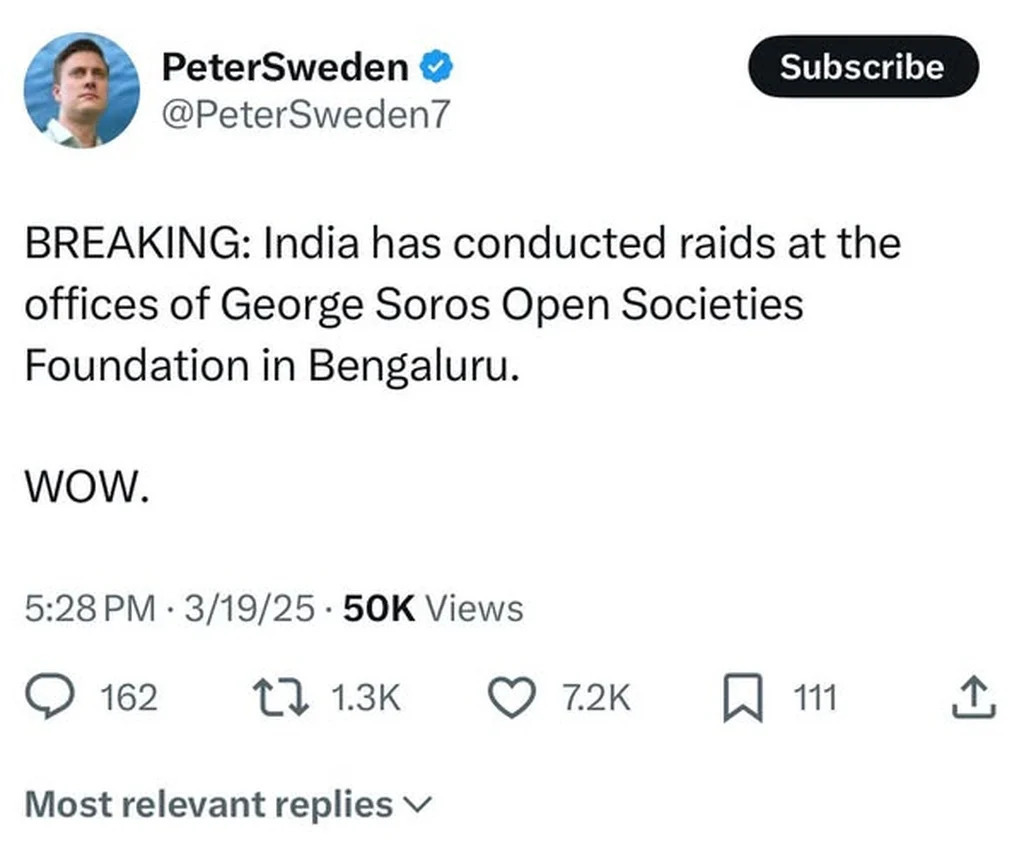Click the 111 bookmarks count
Viewport: 1024px width, 865px height.
815,697
